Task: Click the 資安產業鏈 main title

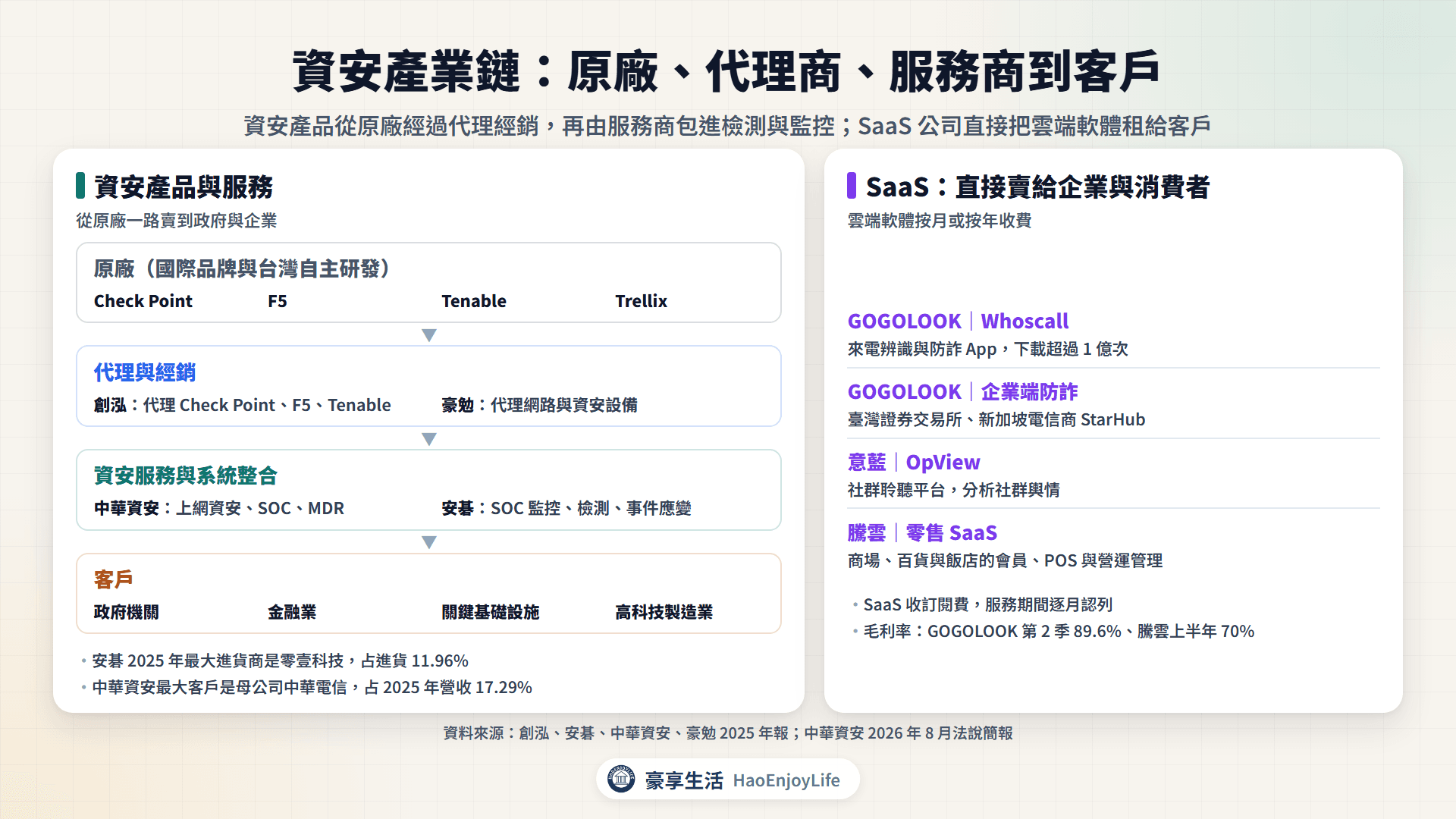Action: click(x=726, y=72)
